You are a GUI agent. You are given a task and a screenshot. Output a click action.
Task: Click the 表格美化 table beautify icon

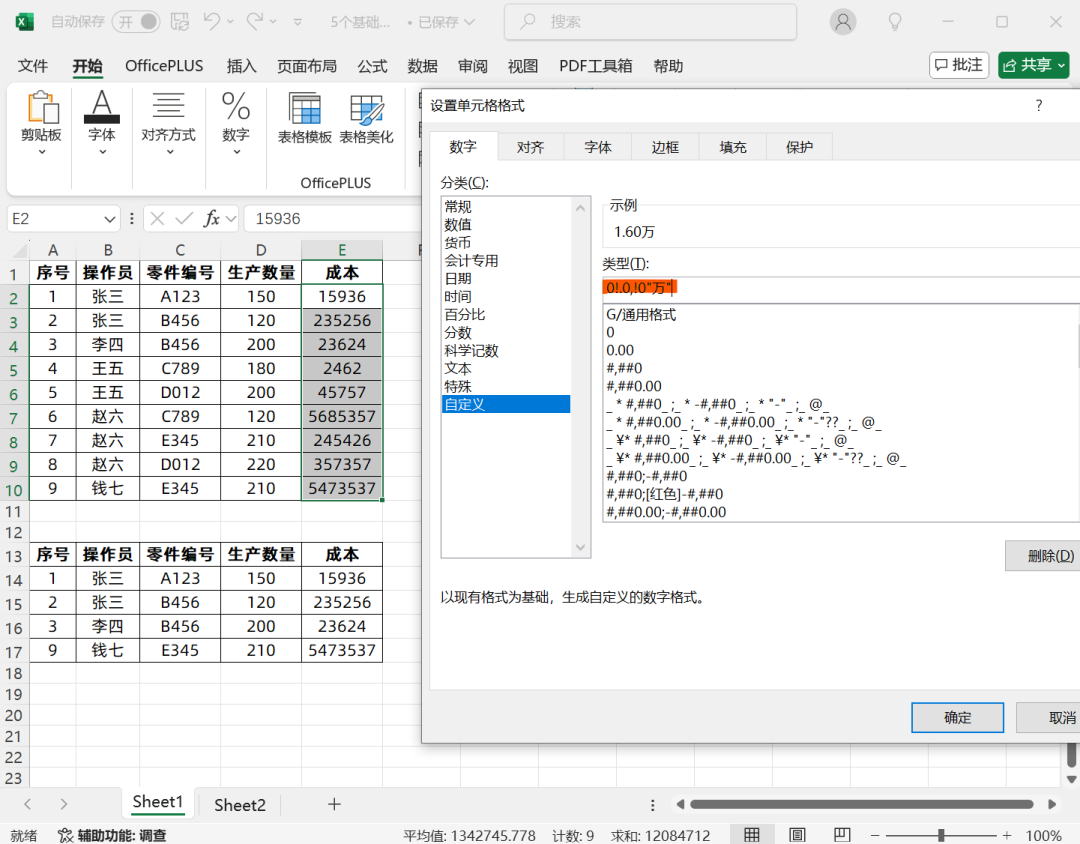click(367, 115)
